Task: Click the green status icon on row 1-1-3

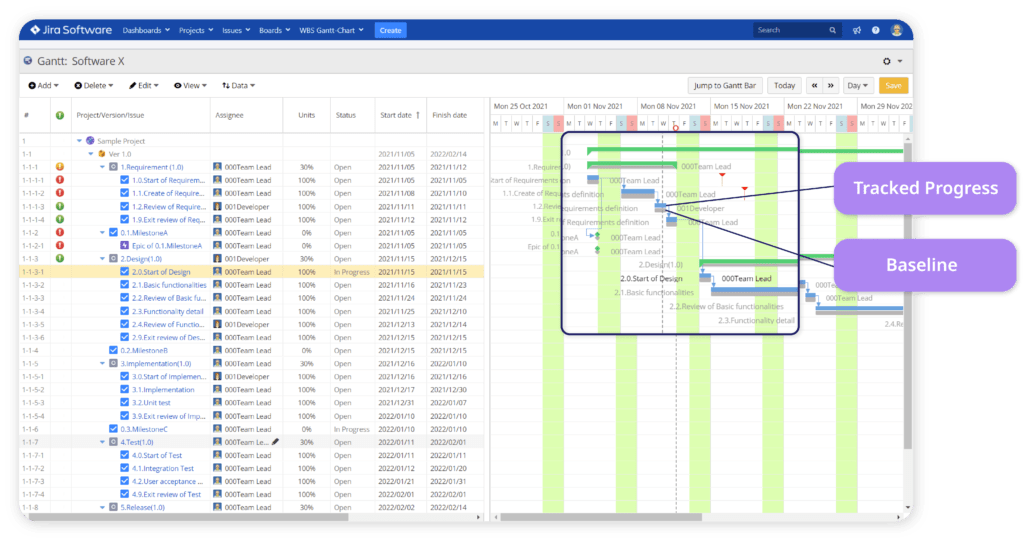Action: click(59, 258)
